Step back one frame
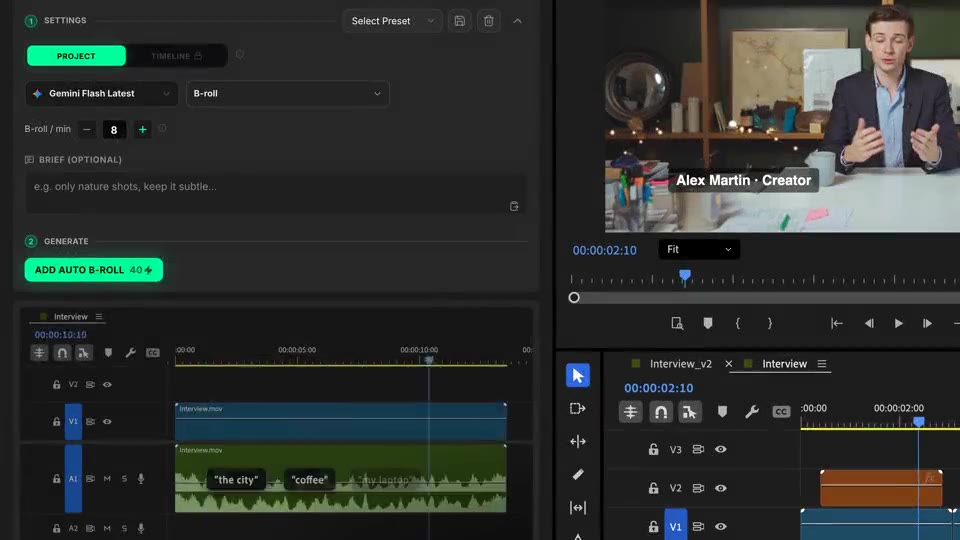 (x=869, y=323)
